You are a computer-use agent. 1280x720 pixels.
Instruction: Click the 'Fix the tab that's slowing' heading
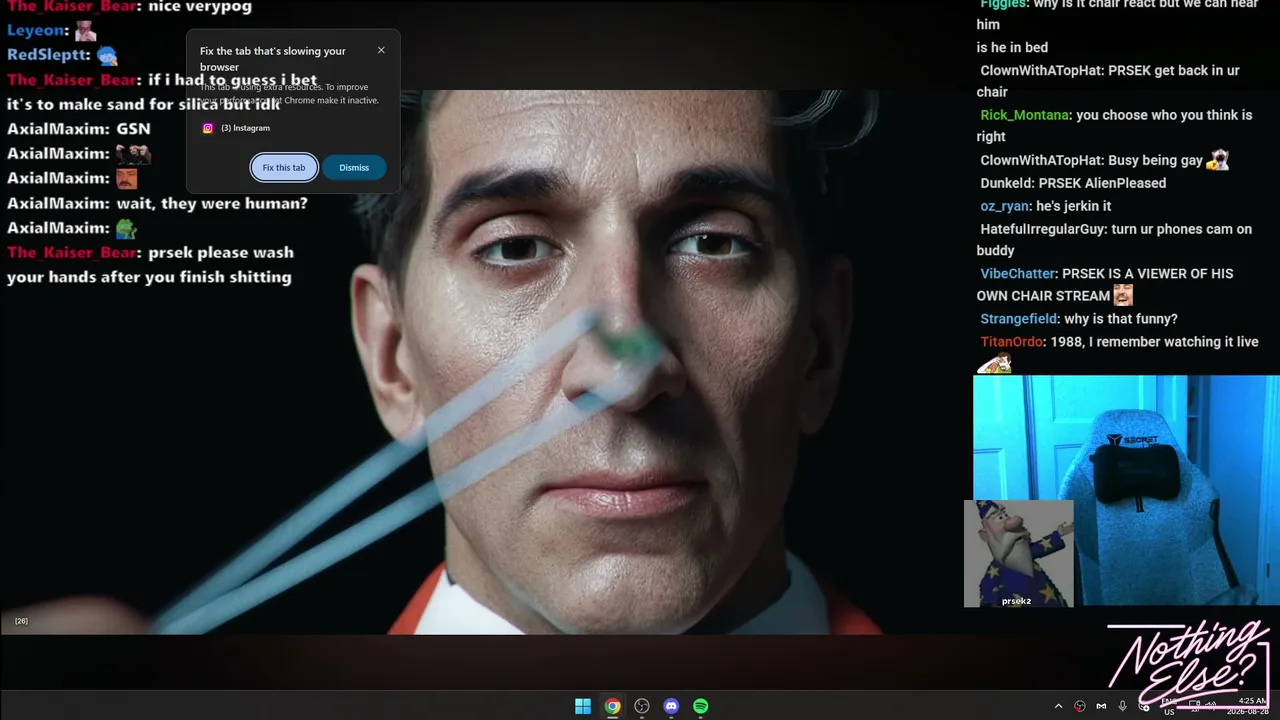coord(273,59)
